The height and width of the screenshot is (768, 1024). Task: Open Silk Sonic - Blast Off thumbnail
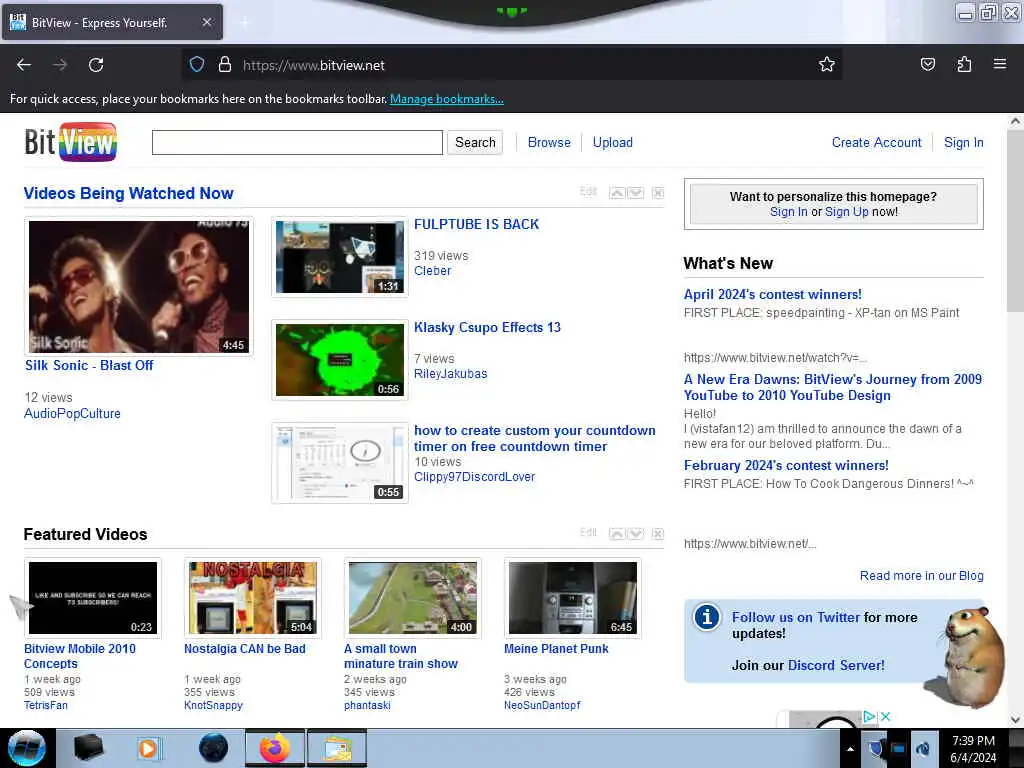coord(138,287)
